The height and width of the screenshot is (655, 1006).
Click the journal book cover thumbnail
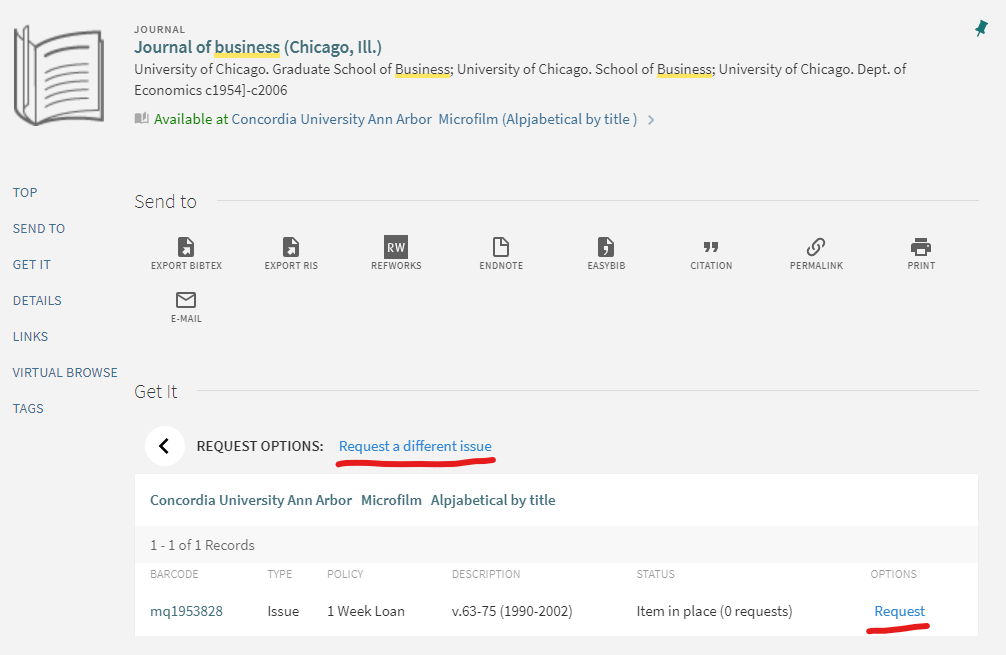(x=58, y=75)
